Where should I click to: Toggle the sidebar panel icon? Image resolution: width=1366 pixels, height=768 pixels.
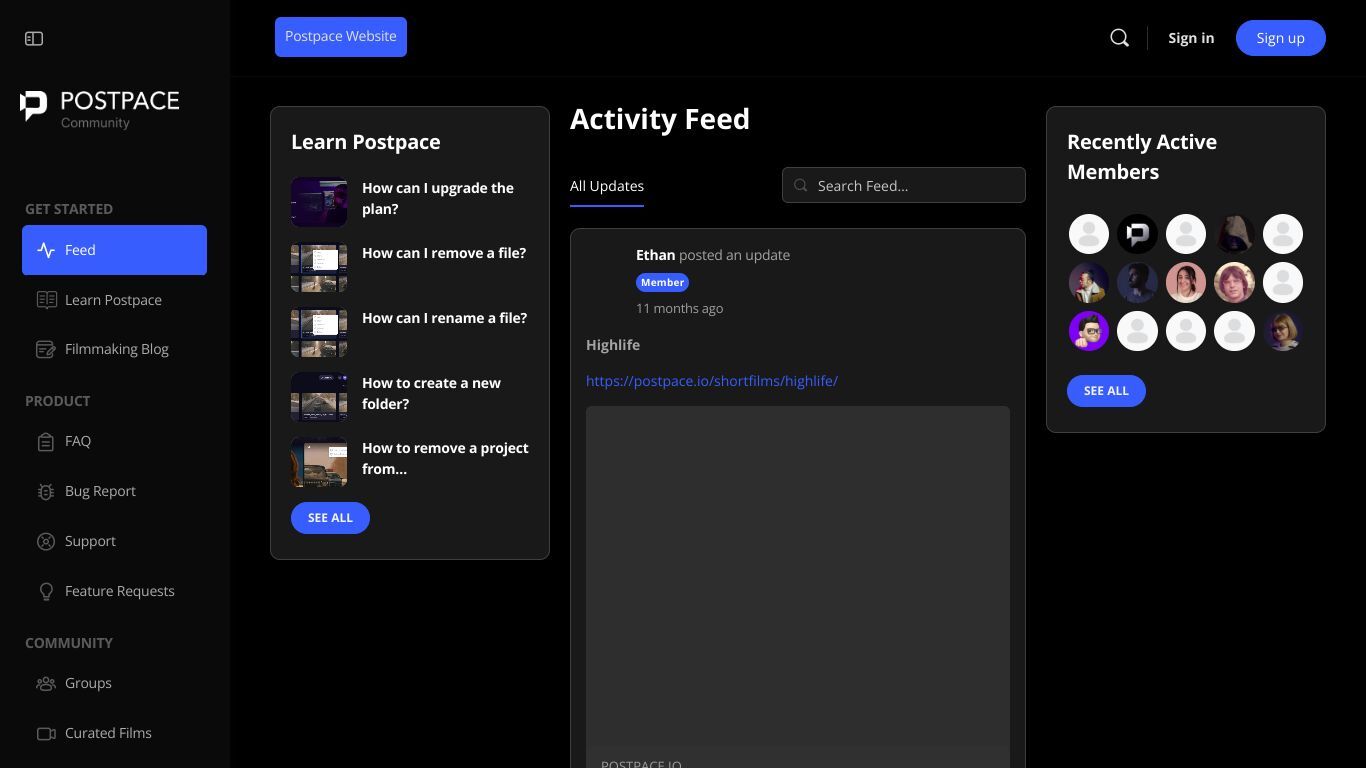point(34,38)
